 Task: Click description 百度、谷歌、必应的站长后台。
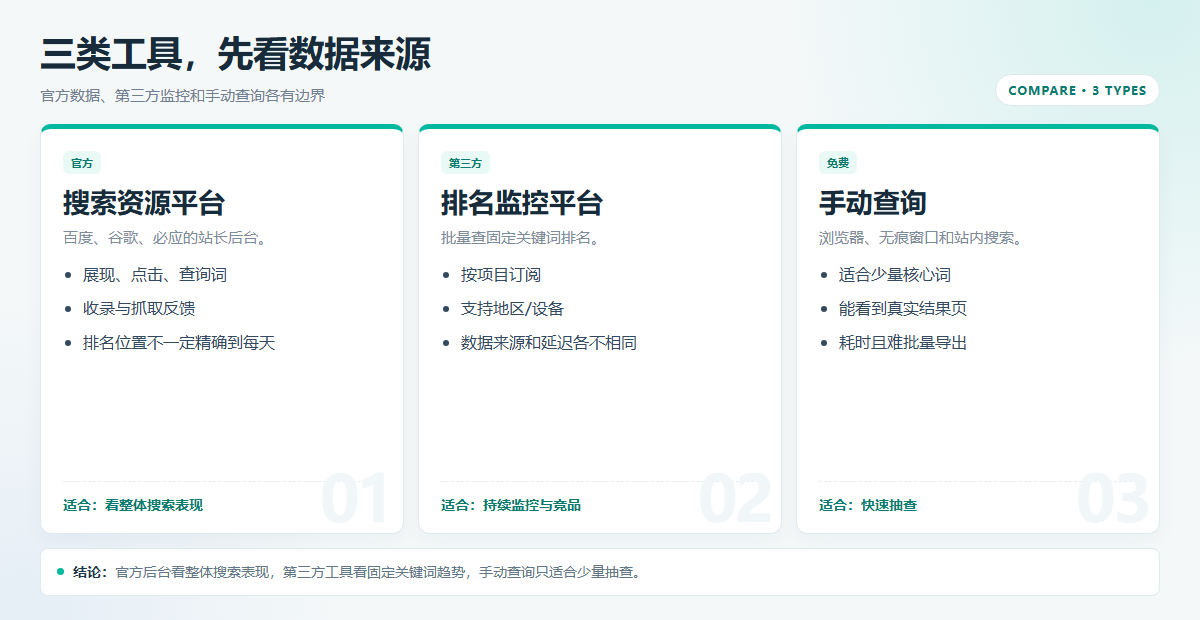165,238
